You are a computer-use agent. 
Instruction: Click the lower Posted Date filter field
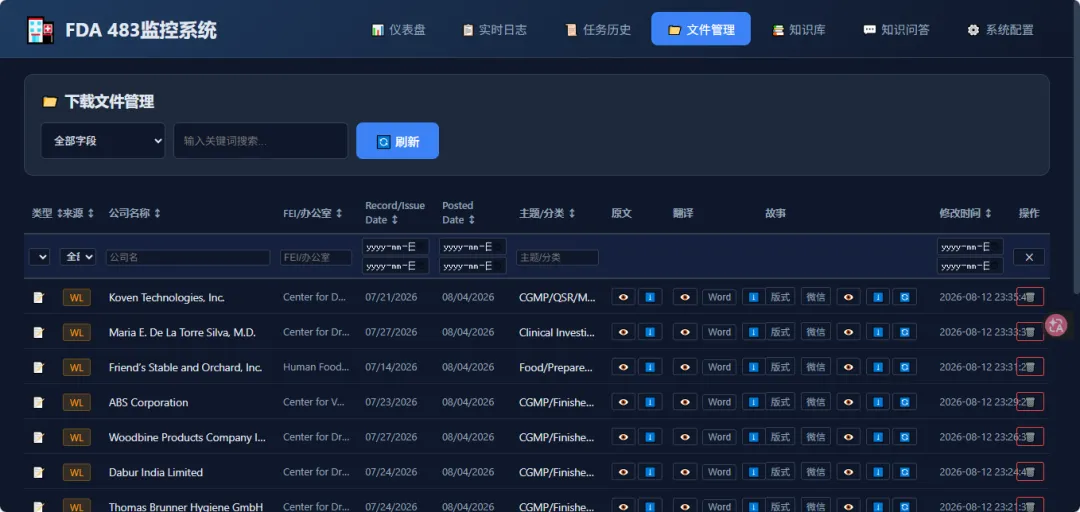tap(472, 265)
